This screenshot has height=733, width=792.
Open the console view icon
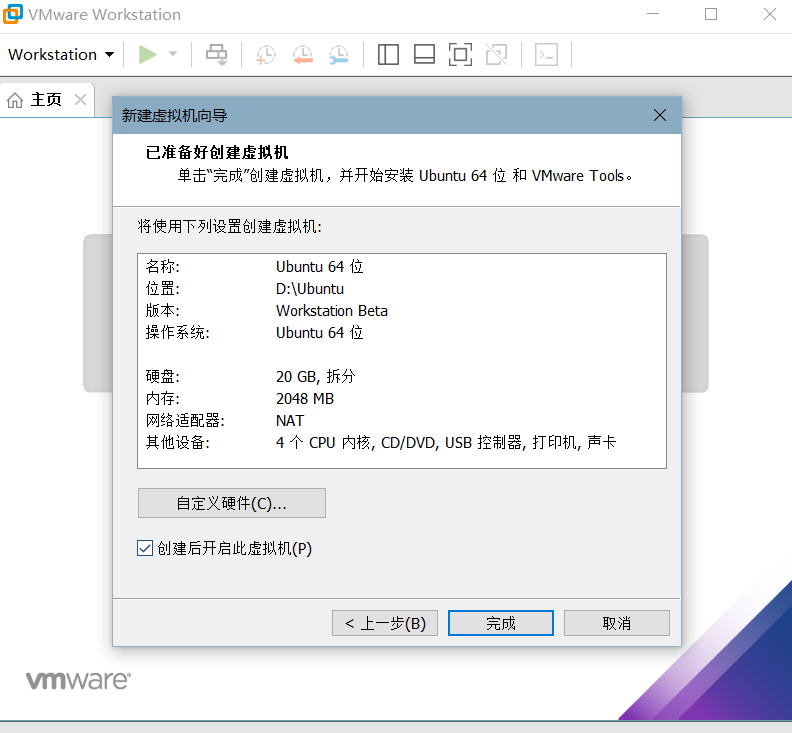[x=547, y=55]
